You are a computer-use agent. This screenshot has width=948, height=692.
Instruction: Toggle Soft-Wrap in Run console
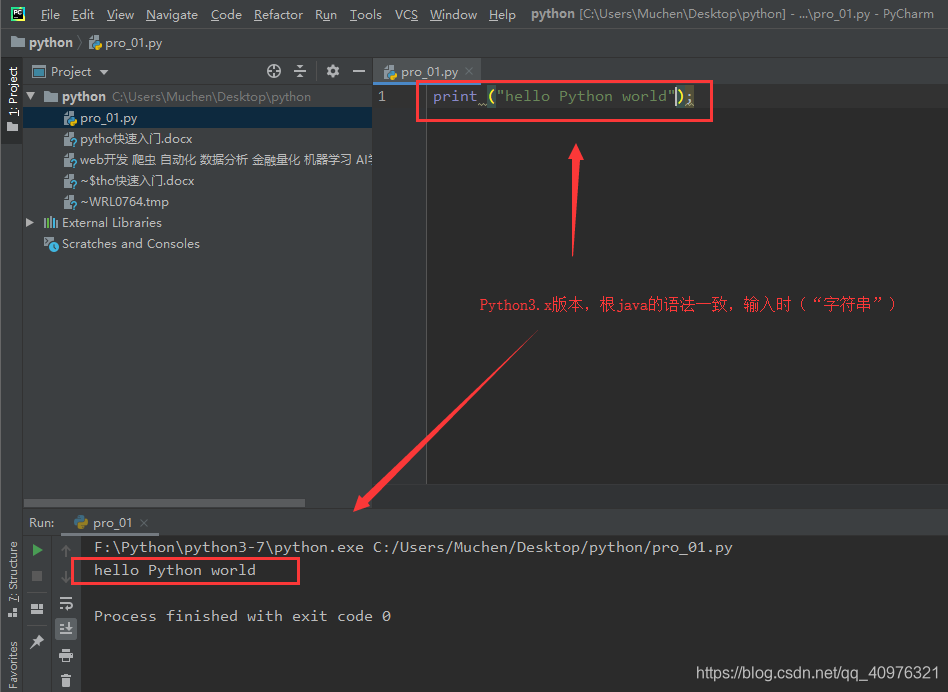(66, 603)
